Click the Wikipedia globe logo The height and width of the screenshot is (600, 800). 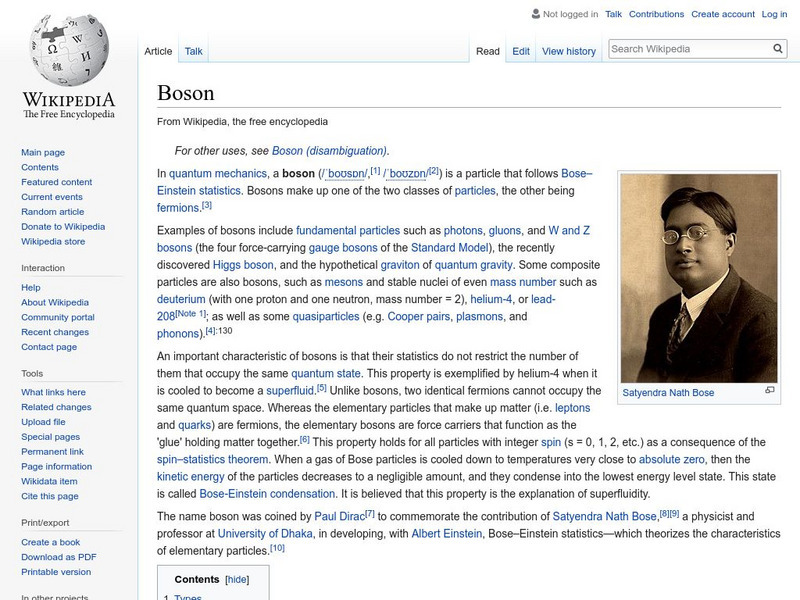[x=68, y=50]
